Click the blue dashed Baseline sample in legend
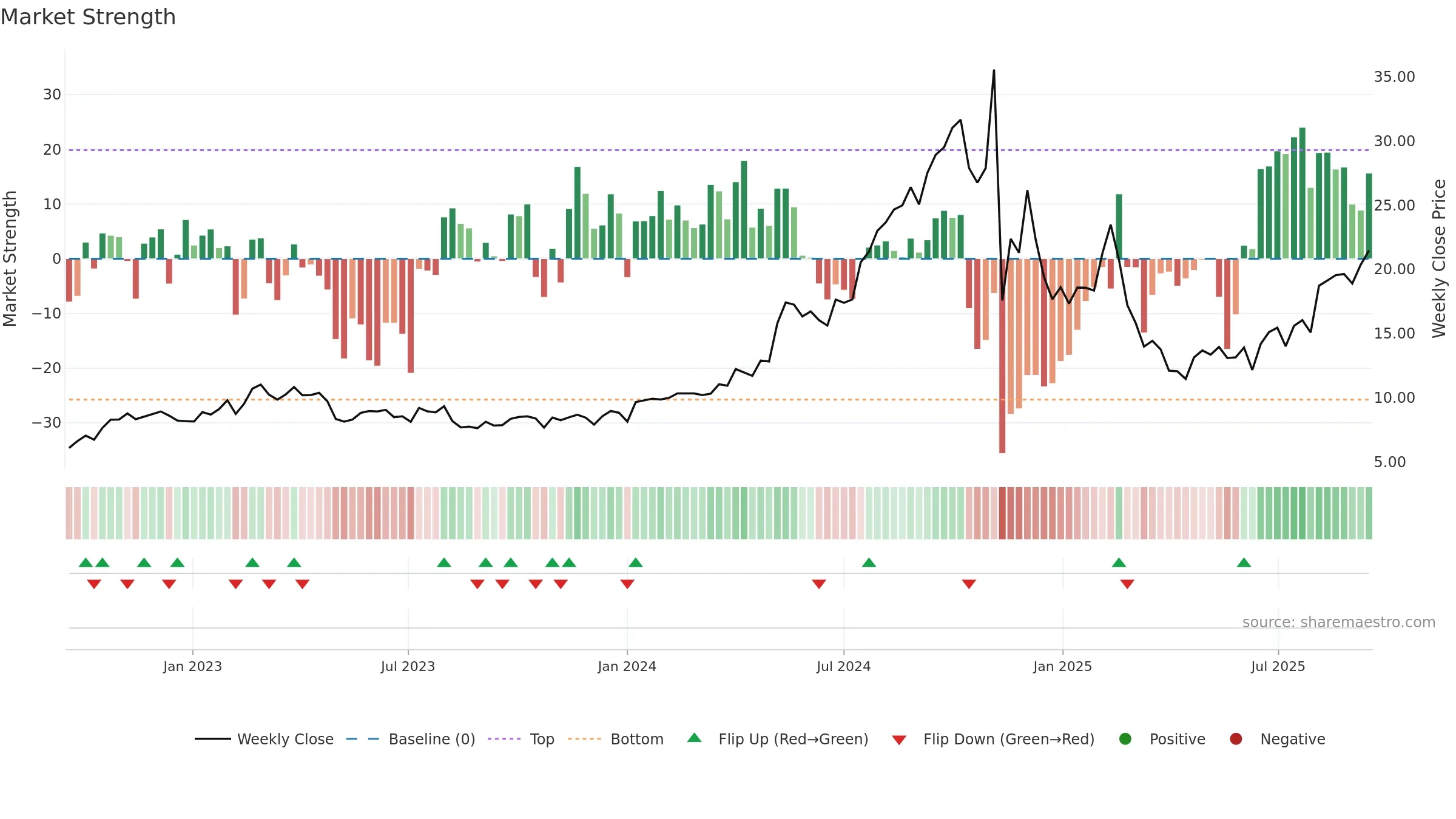The image size is (1456, 819). [x=363, y=739]
